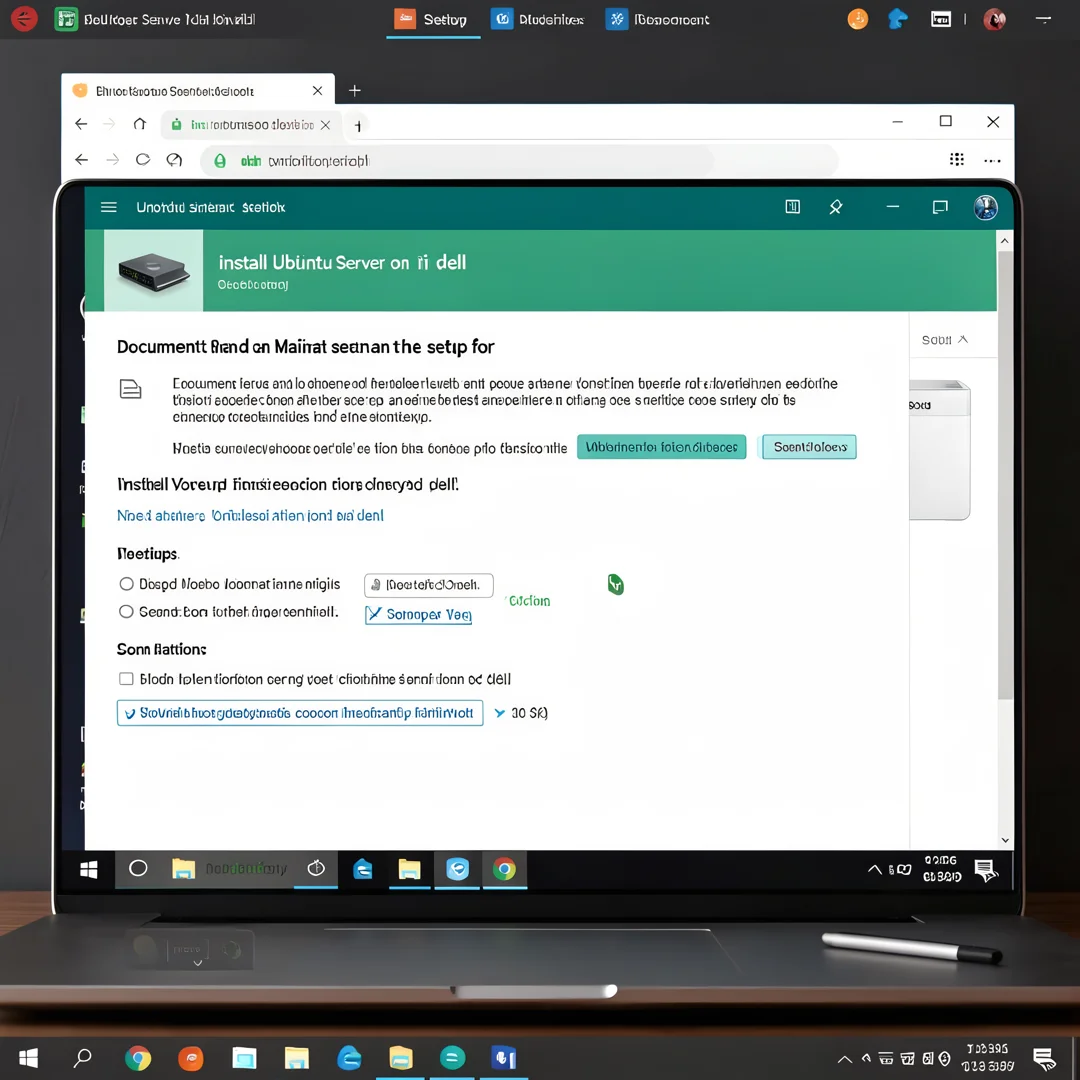Follow the blue 'Noed ahentere' link

(x=250, y=515)
